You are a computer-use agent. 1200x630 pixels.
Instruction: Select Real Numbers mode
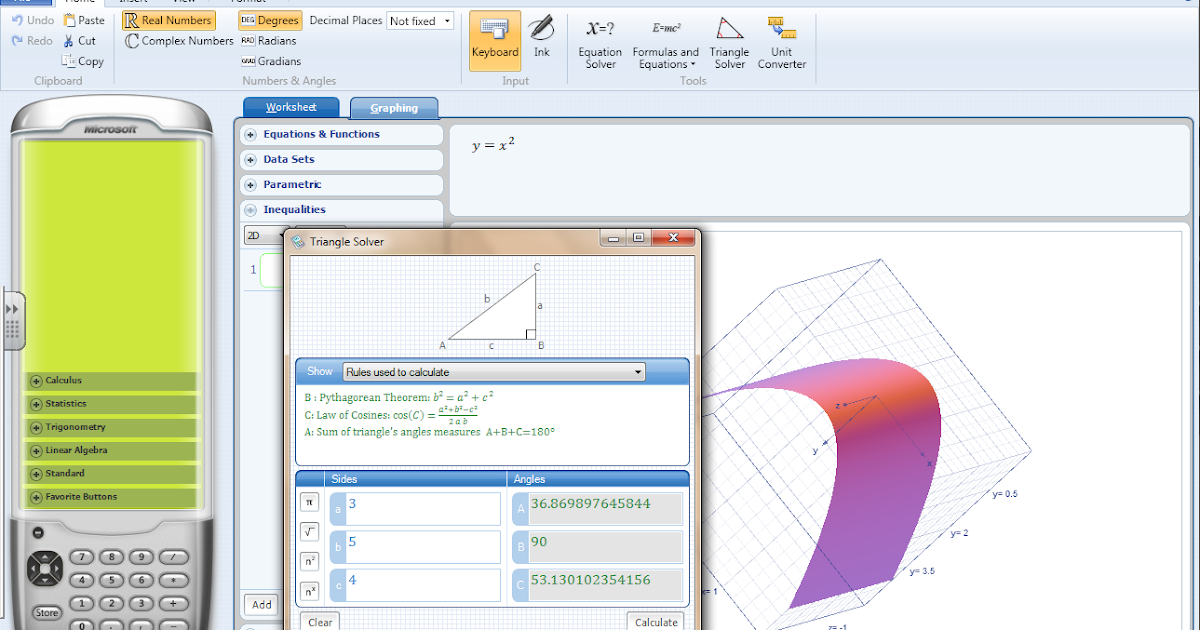pyautogui.click(x=168, y=20)
